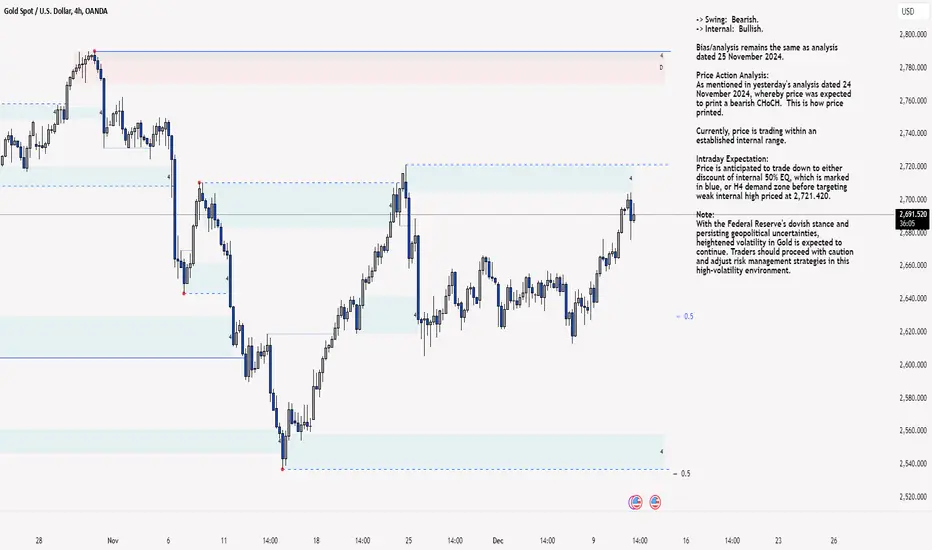The image size is (932, 550).
Task: Click the 23 date label on time axis
Action: click(778, 540)
